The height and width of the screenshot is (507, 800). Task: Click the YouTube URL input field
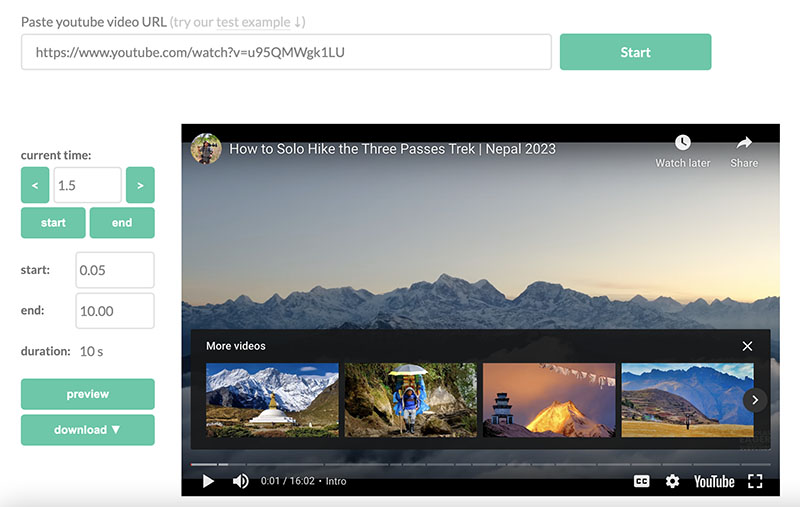(x=286, y=52)
